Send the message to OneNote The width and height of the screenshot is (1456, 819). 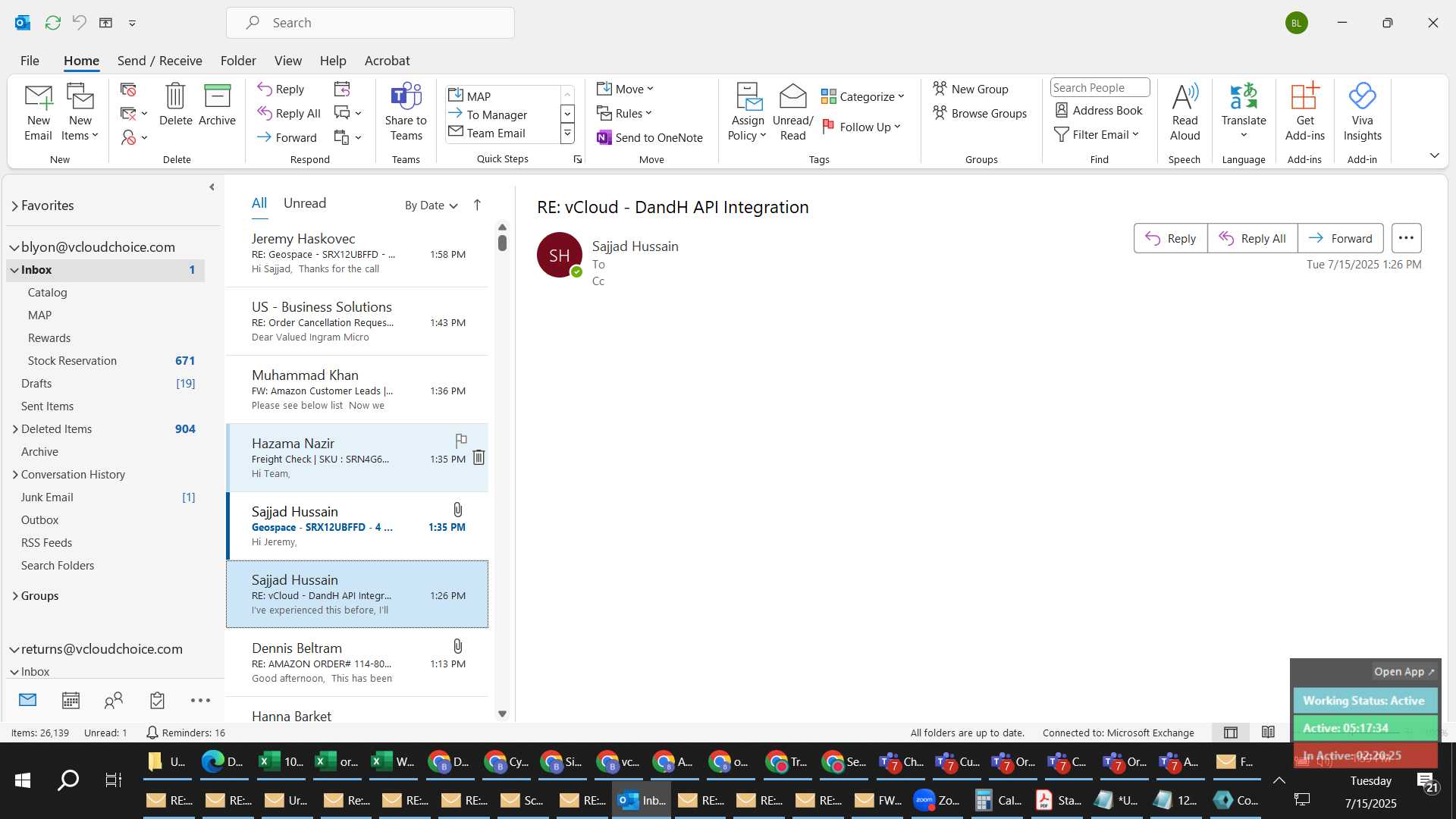(x=649, y=138)
